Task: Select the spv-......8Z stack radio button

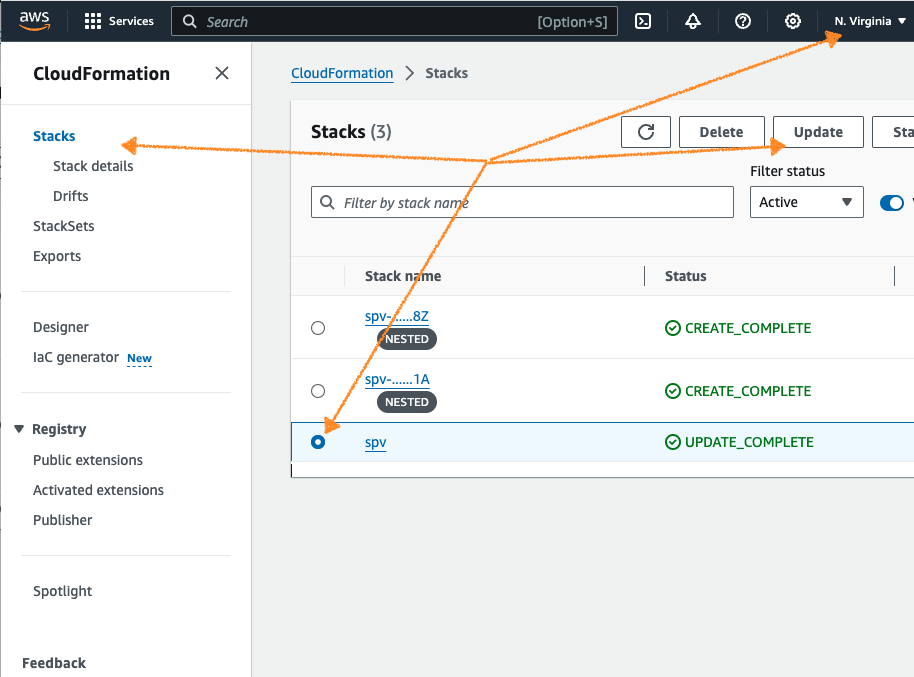Action: (318, 328)
